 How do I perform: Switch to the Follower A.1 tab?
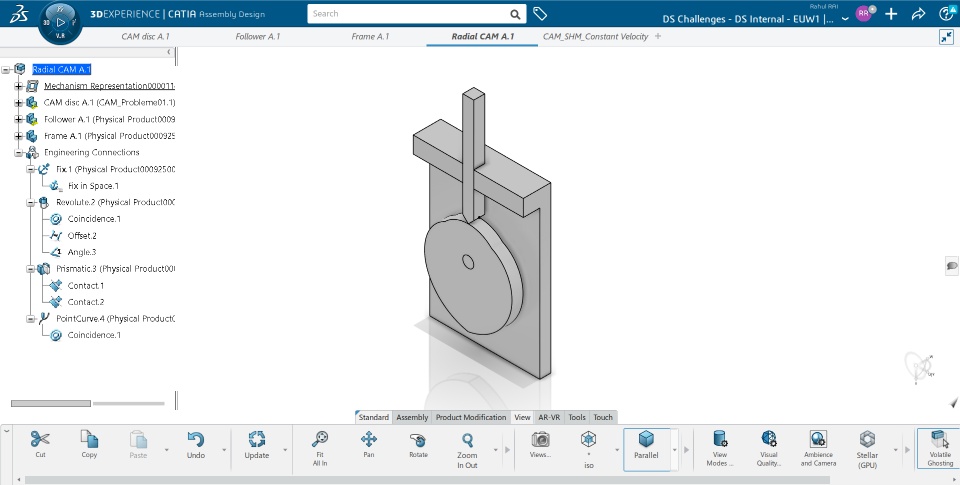click(258, 37)
